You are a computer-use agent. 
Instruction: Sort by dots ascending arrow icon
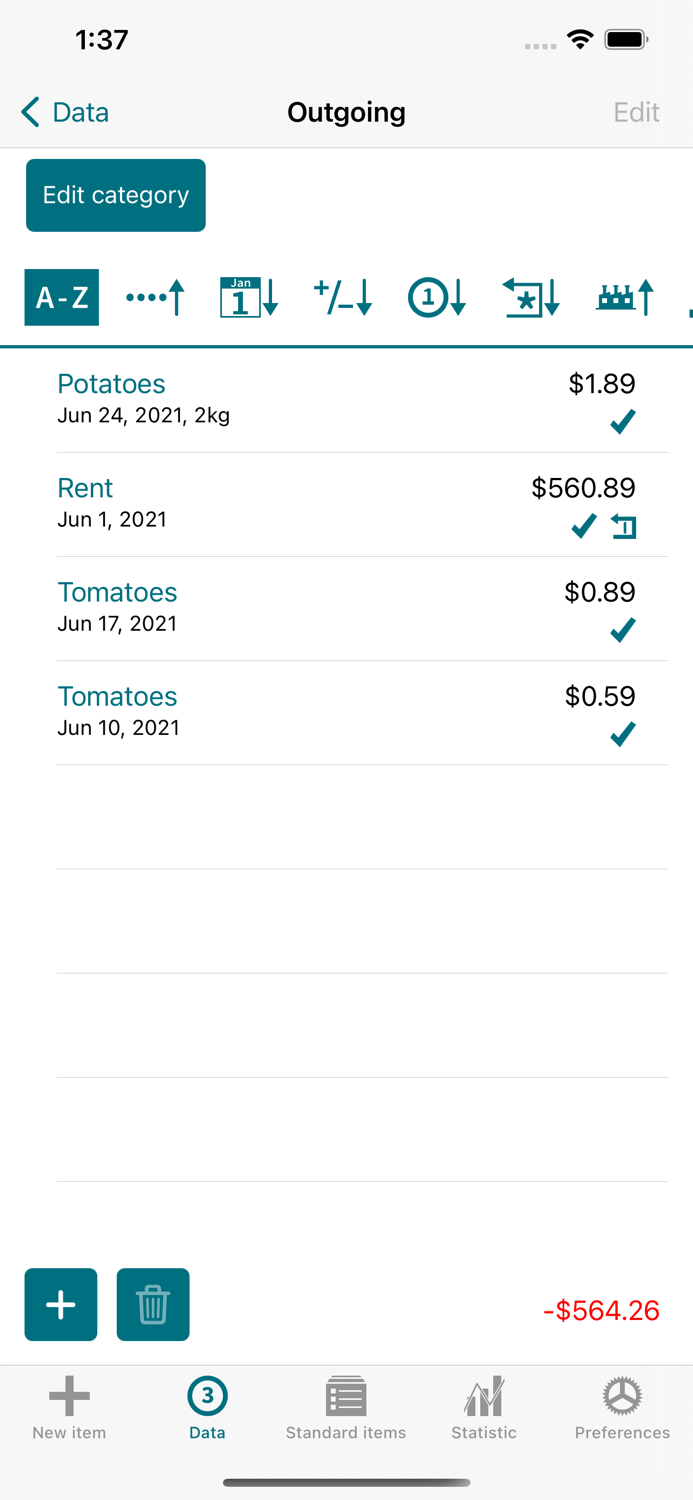[x=155, y=297]
